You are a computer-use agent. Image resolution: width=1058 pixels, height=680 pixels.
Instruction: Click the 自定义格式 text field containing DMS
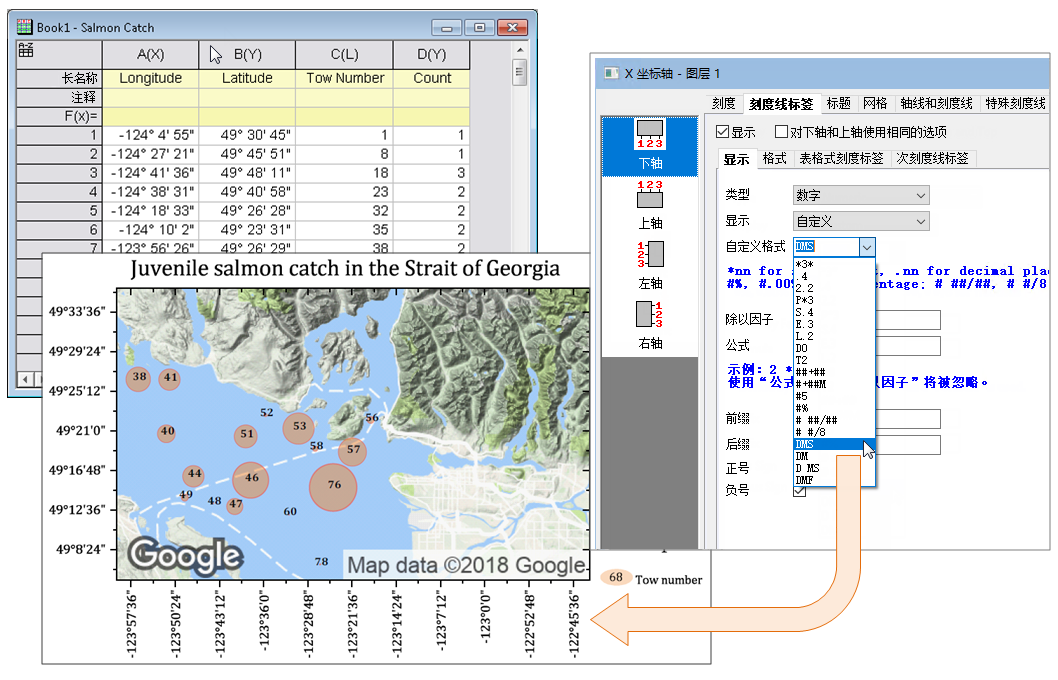827,247
